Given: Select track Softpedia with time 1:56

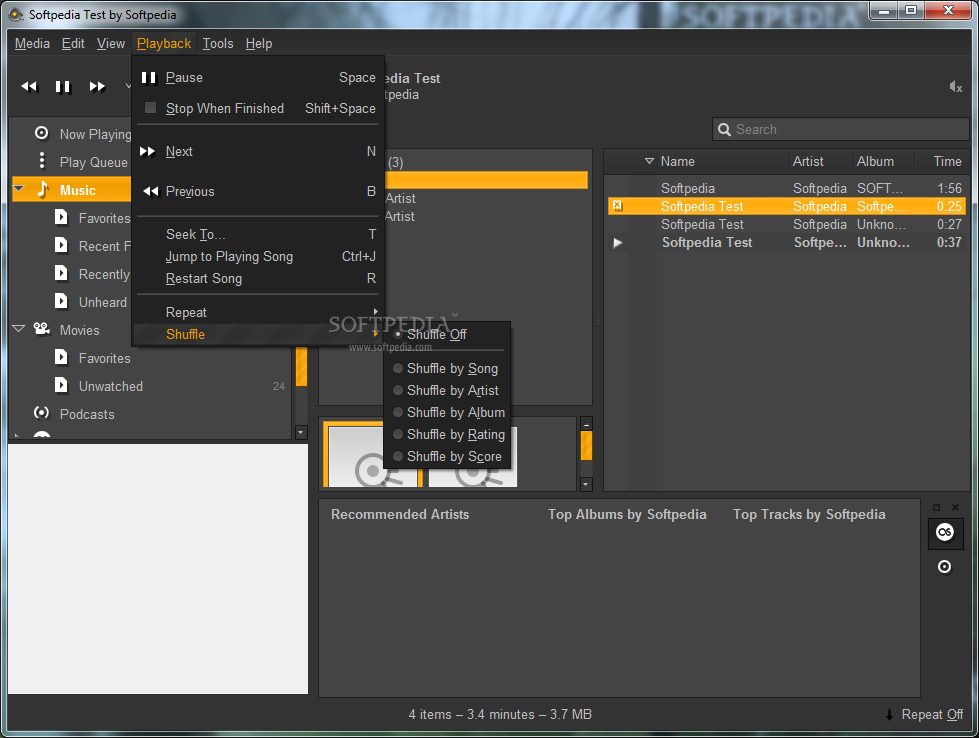Looking at the screenshot, I should (787, 188).
